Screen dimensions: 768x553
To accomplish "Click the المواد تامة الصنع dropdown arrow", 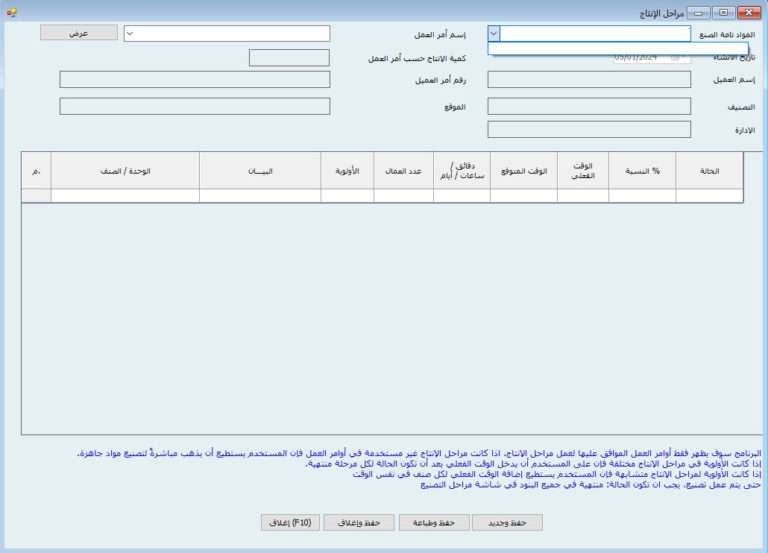I will (x=494, y=33).
